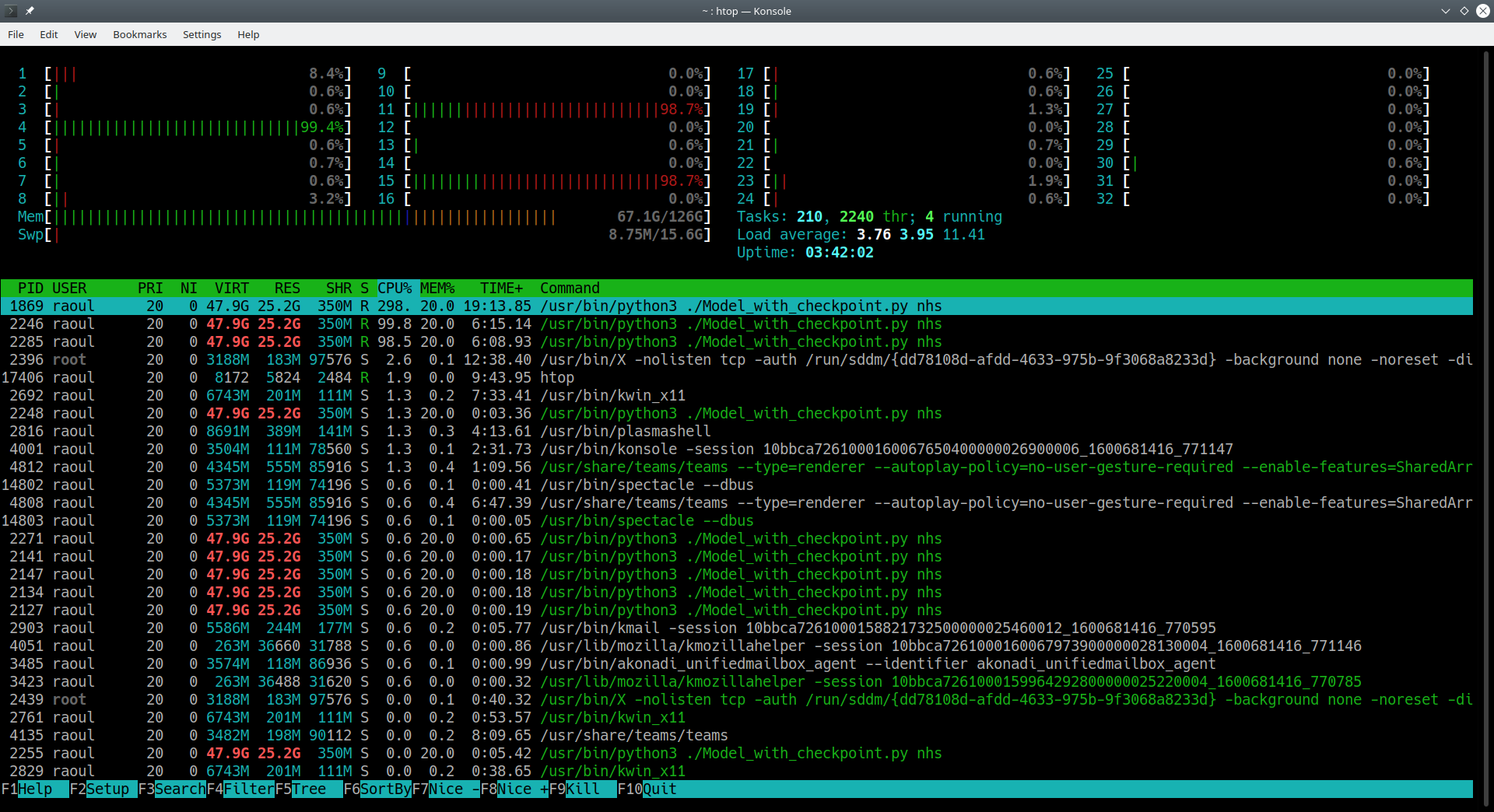Select root process row PID 2396
1494x812 pixels.
pyautogui.click(x=737, y=359)
